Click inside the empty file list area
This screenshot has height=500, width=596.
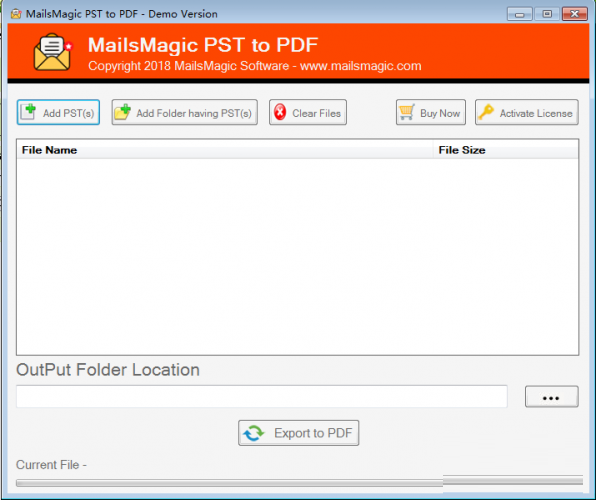click(x=298, y=257)
